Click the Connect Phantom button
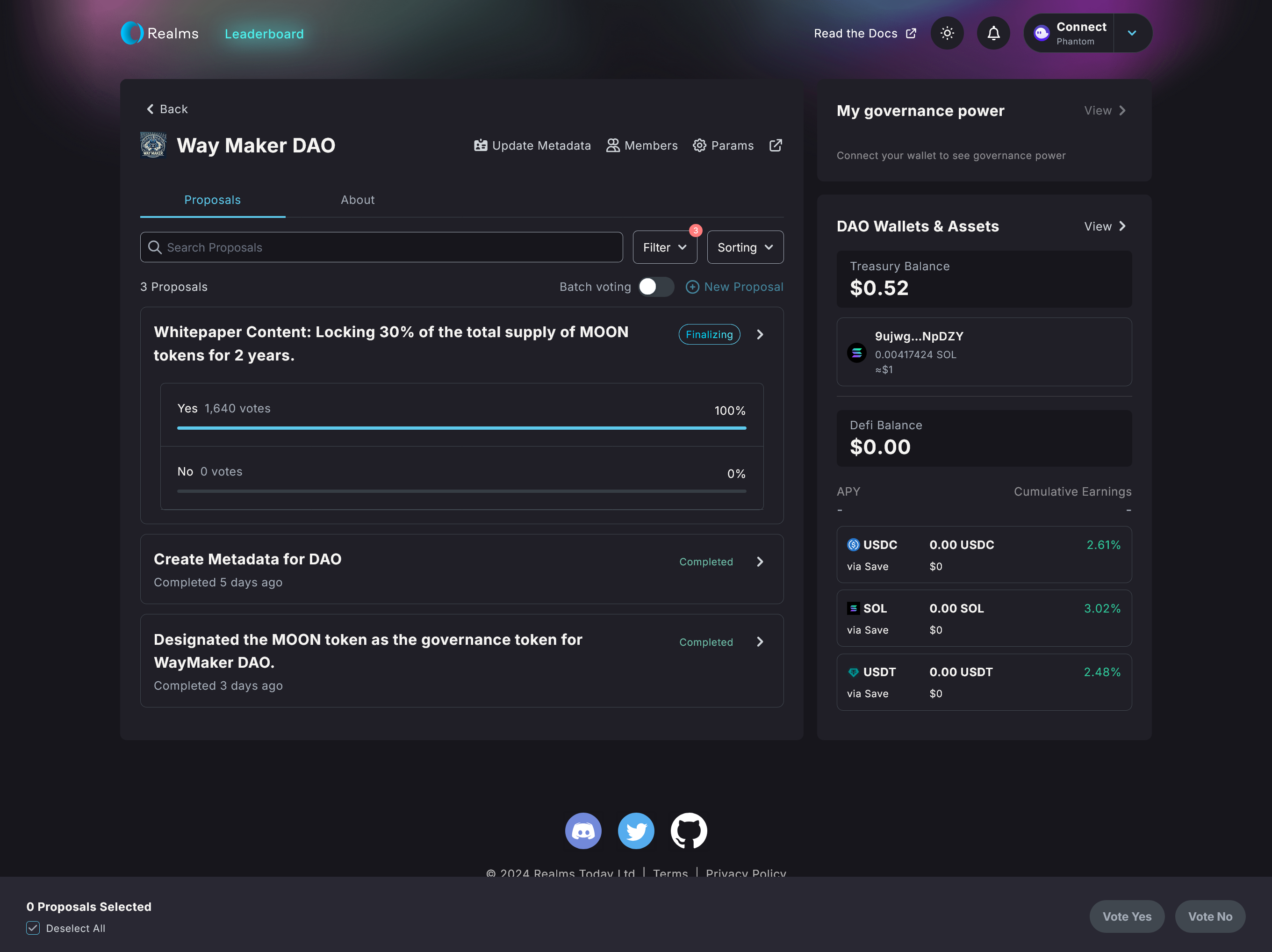This screenshot has width=1272, height=952. (x=1070, y=33)
